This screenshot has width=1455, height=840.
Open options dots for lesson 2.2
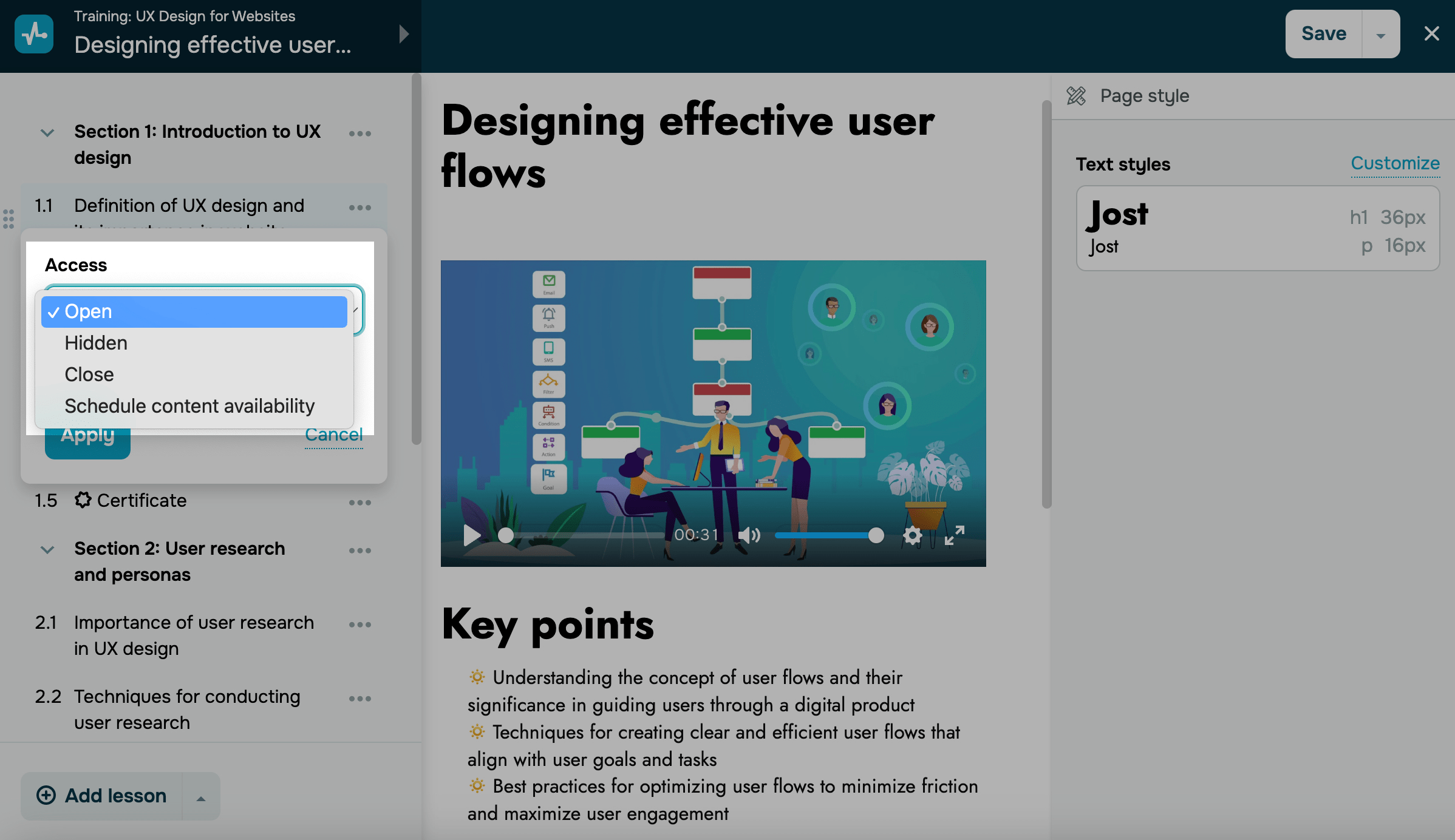click(359, 699)
